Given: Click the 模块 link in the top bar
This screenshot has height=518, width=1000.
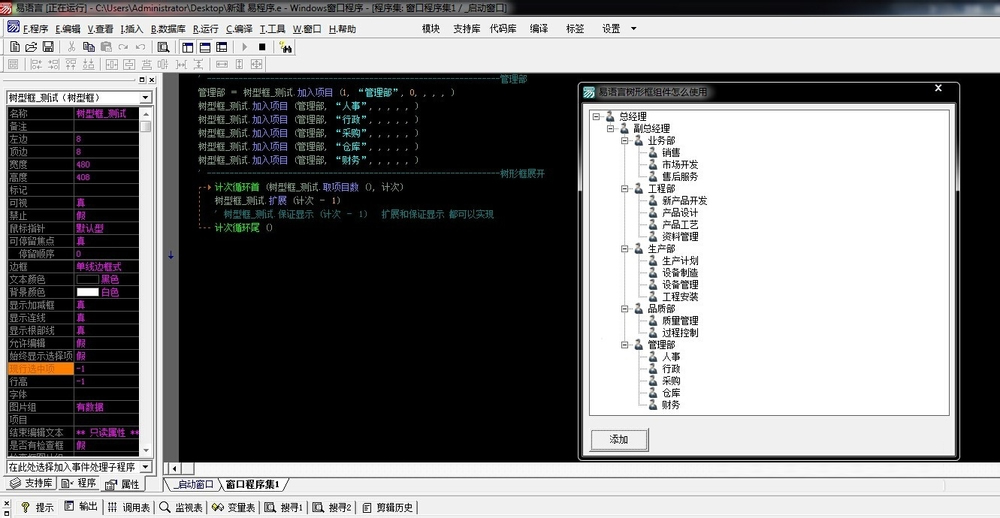Looking at the screenshot, I should pyautogui.click(x=431, y=29).
